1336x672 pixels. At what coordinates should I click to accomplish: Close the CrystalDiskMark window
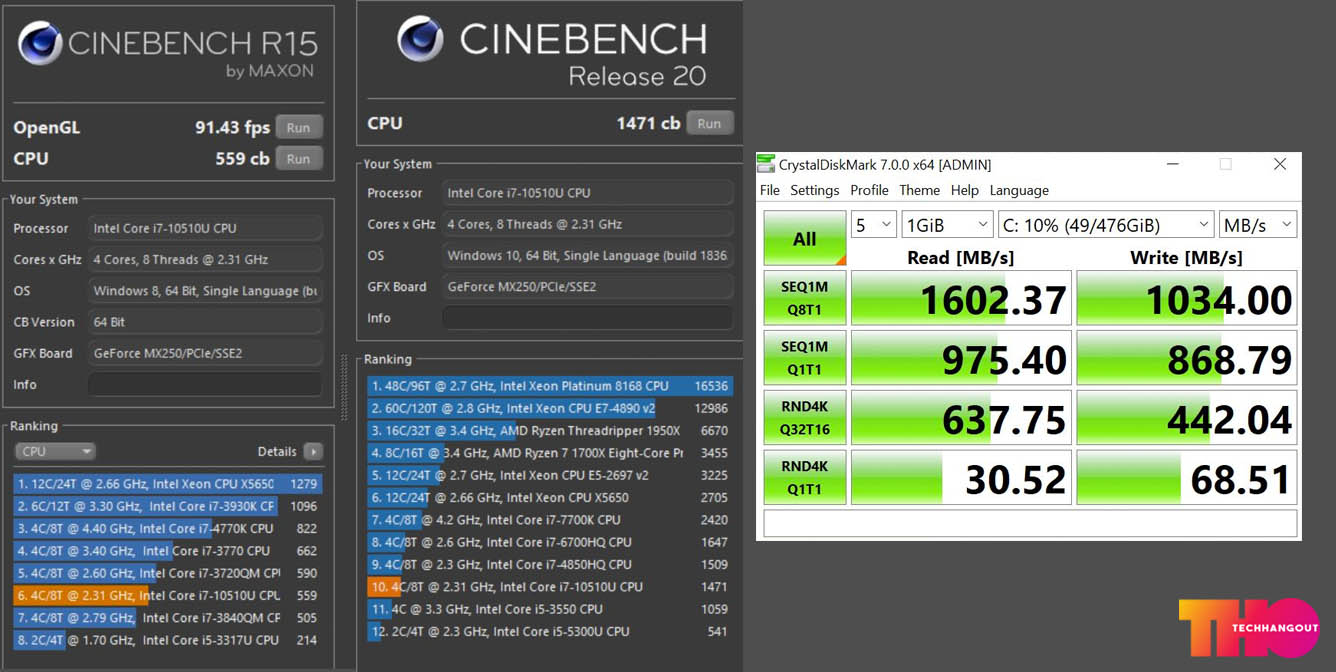click(x=1279, y=164)
